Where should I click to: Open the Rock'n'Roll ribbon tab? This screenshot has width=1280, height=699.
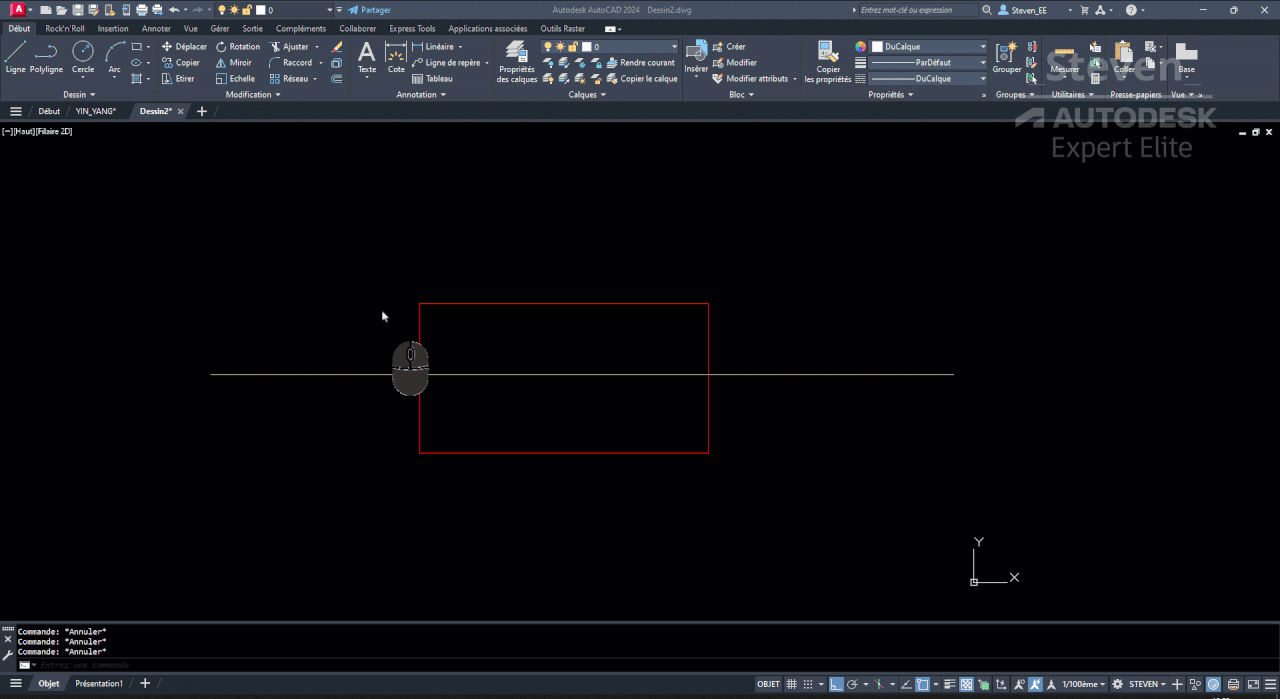click(65, 29)
